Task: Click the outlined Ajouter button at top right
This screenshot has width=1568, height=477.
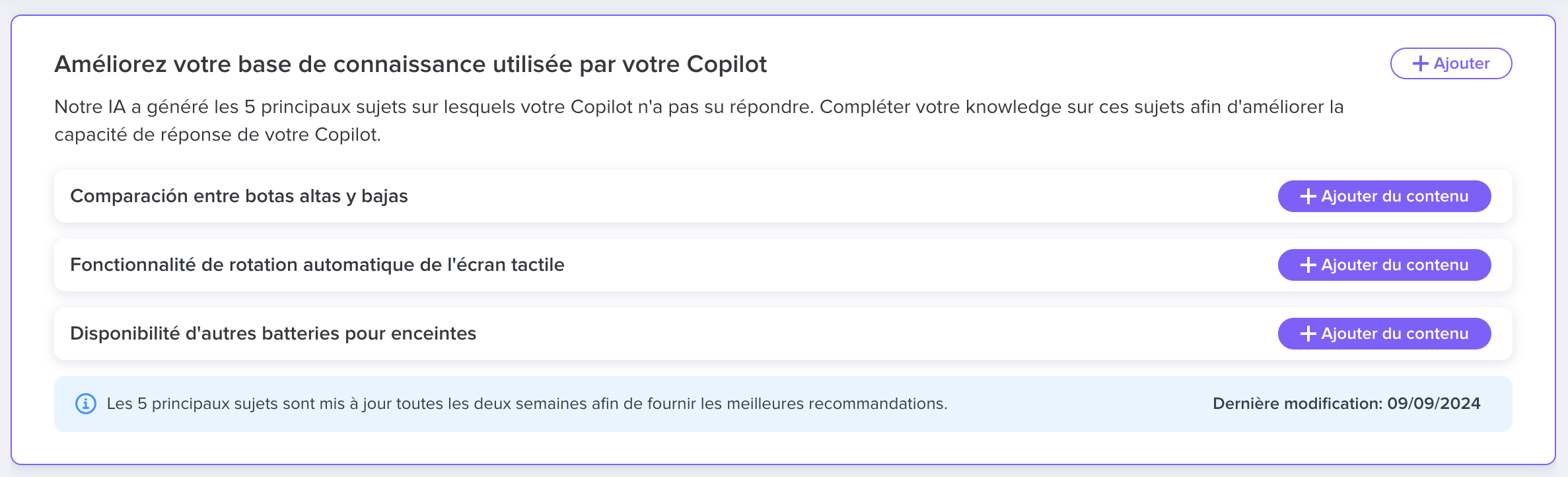Action: (1451, 63)
